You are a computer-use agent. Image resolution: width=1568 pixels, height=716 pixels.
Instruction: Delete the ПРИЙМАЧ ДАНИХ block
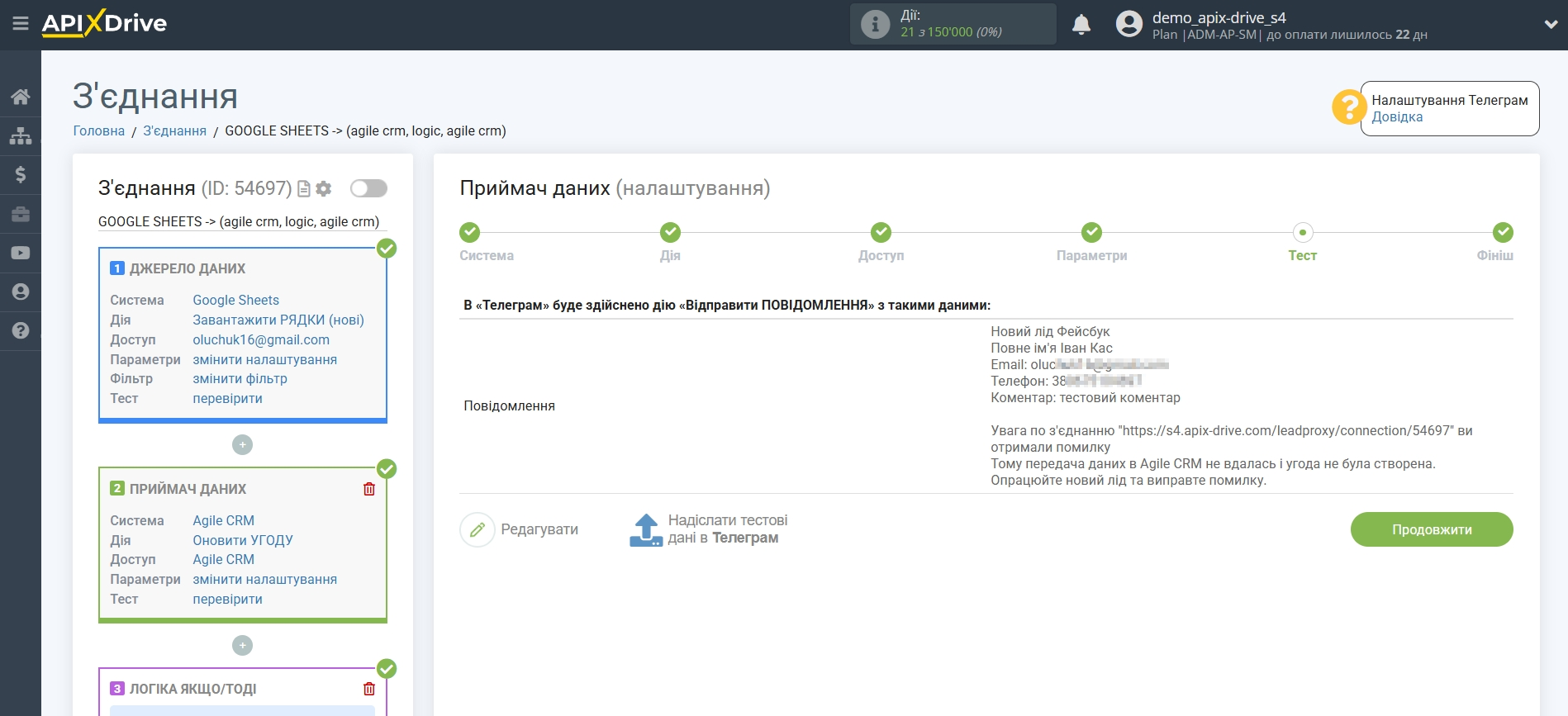pyautogui.click(x=369, y=489)
